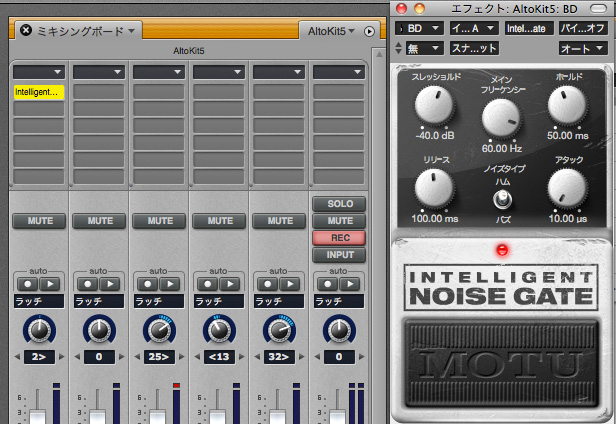Screen dimensions: 616x424
Task: Open ラッチ mode menu on channel panned <13
Action: click(x=219, y=301)
